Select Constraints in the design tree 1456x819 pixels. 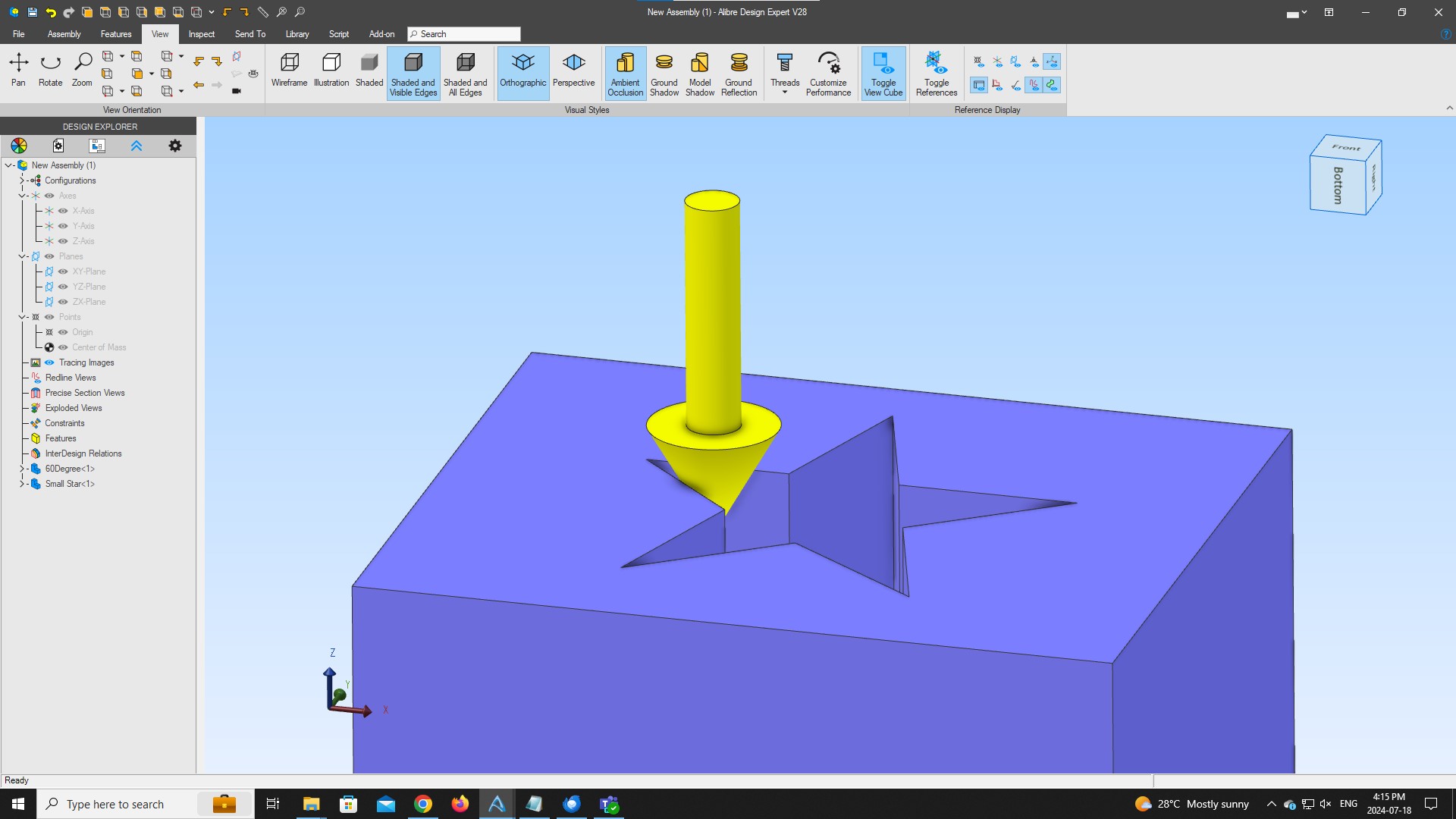(x=64, y=423)
